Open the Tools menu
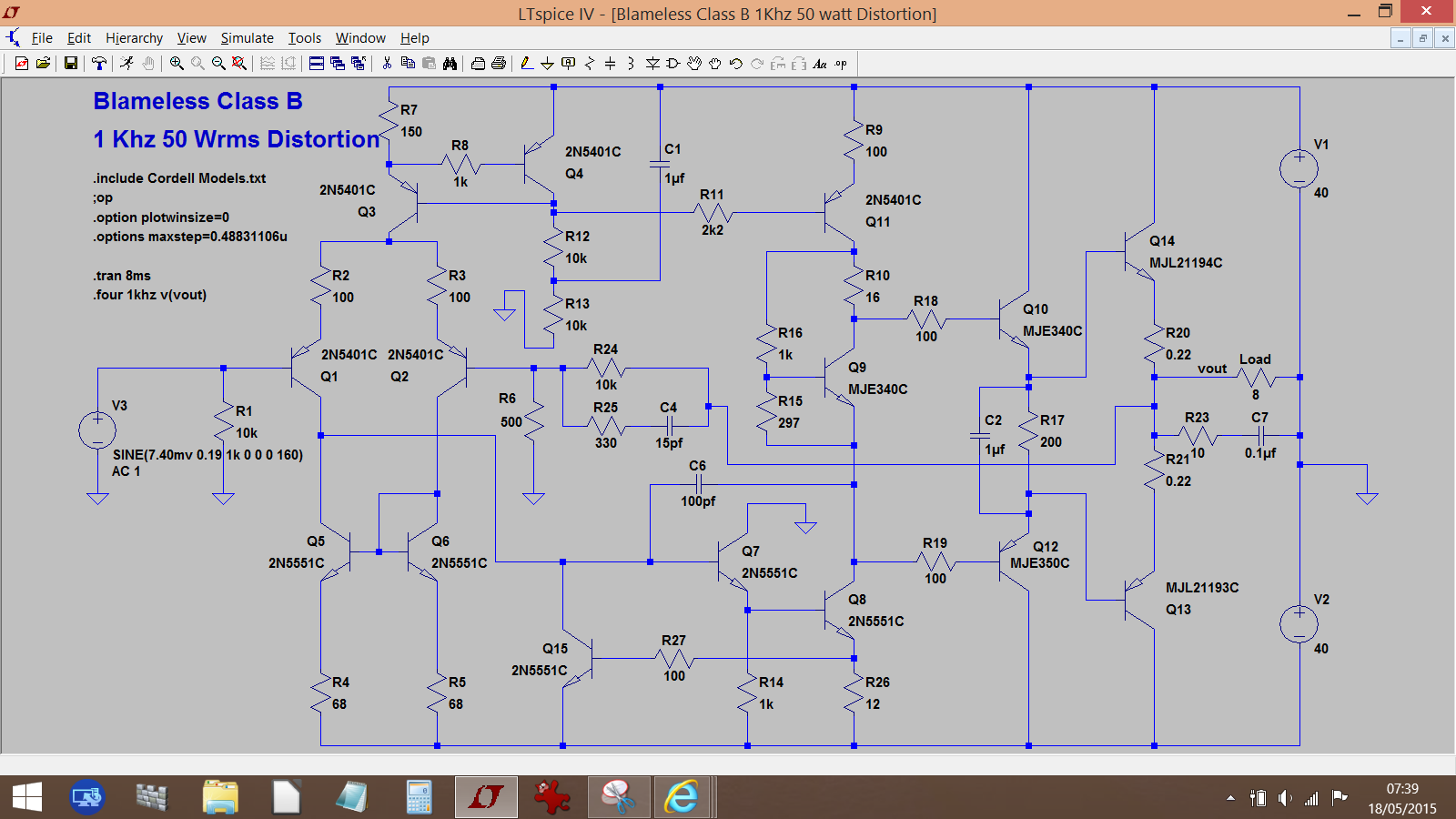 point(305,38)
